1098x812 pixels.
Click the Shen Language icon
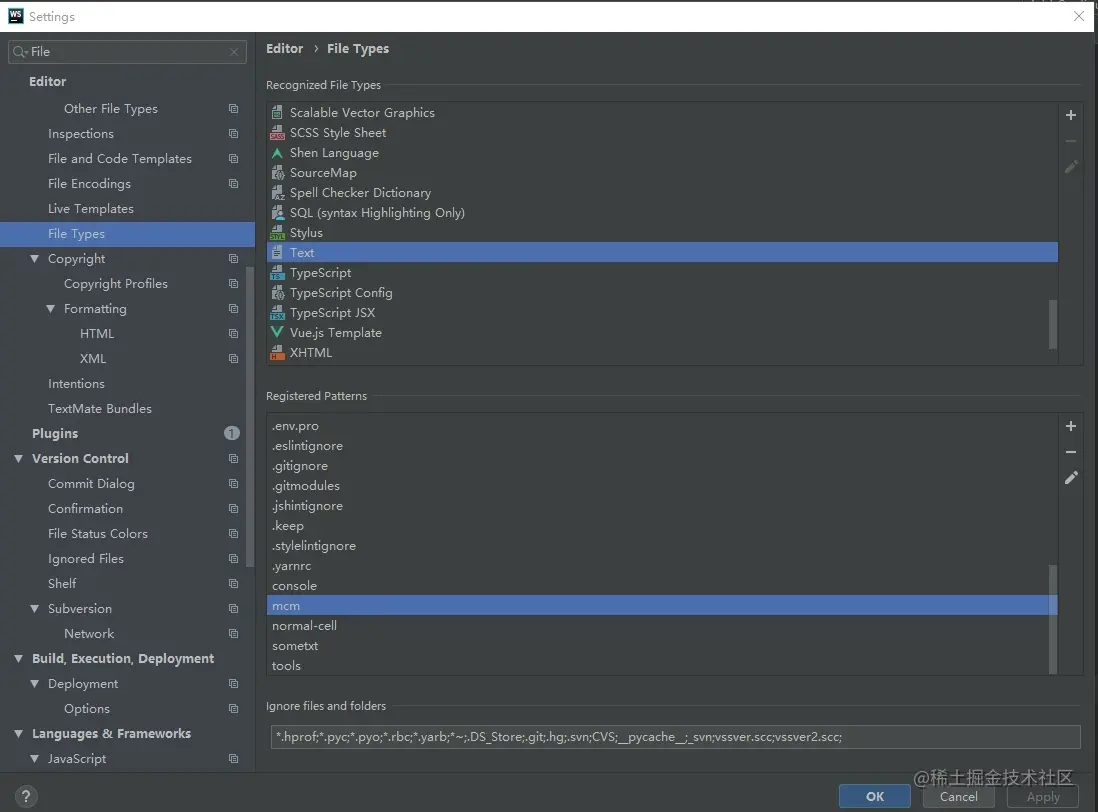(278, 153)
